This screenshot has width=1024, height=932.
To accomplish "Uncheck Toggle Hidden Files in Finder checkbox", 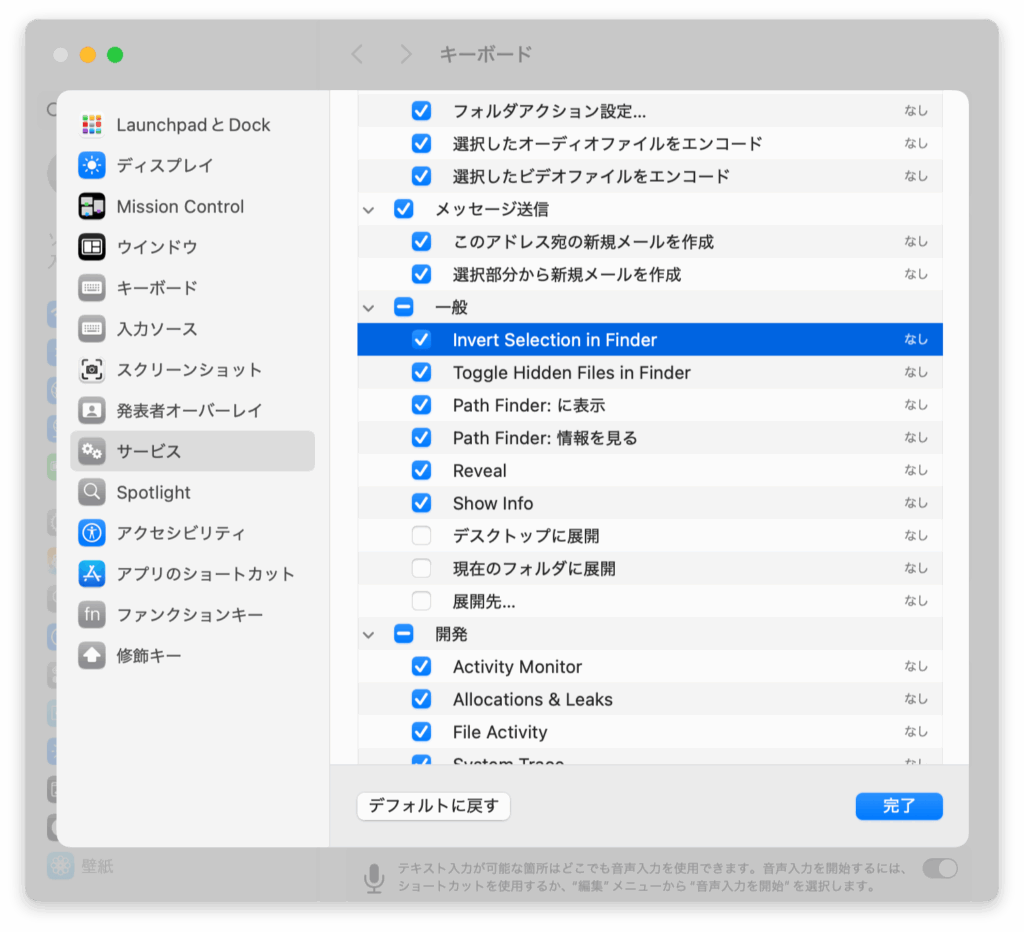I will coord(421,373).
